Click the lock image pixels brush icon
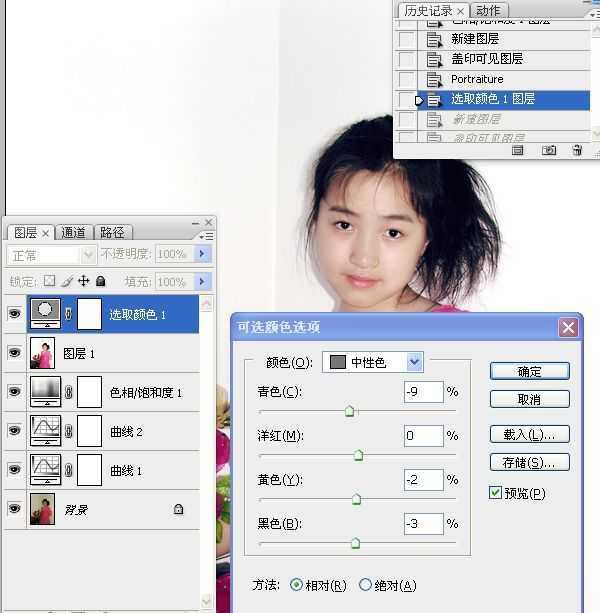The width and height of the screenshot is (600, 613). click(x=66, y=282)
